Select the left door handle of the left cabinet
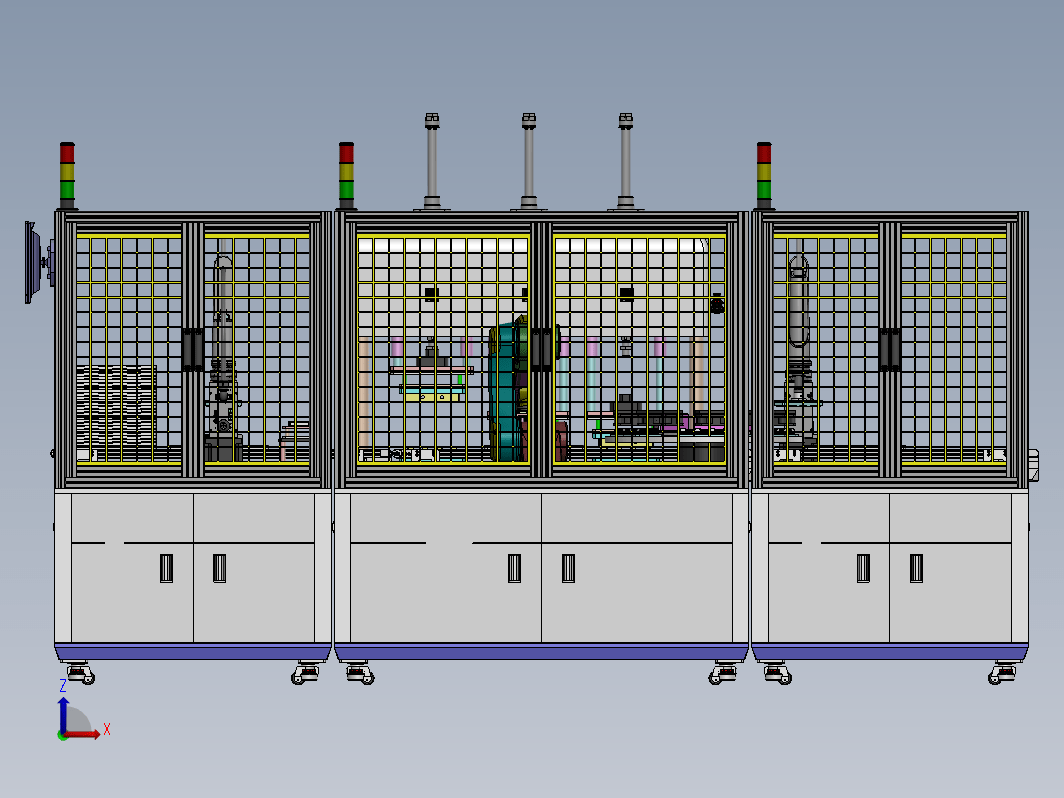The width and height of the screenshot is (1064, 798). 166,568
